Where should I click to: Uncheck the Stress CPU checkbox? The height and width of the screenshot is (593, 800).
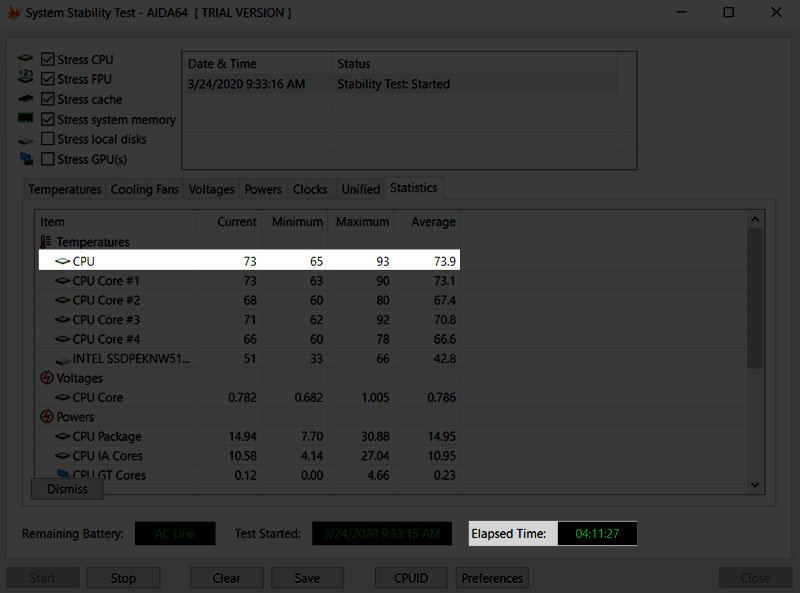point(47,59)
